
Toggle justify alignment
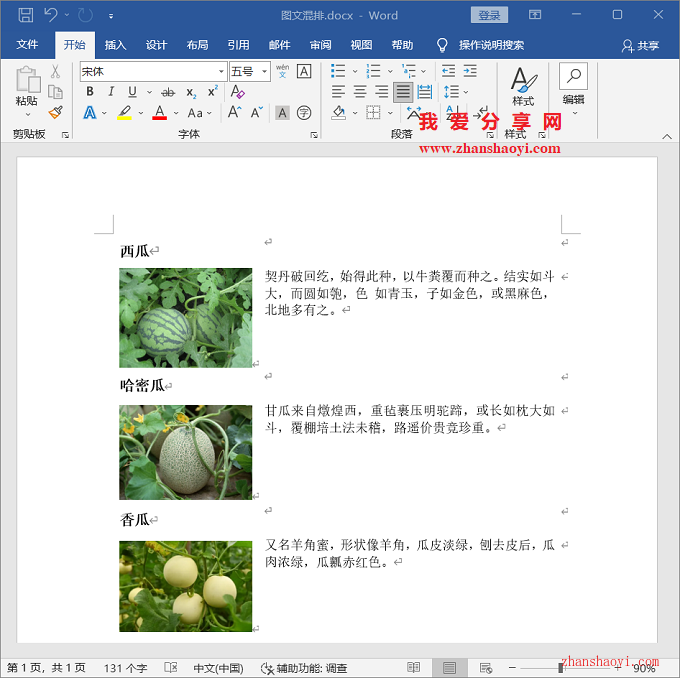click(403, 92)
